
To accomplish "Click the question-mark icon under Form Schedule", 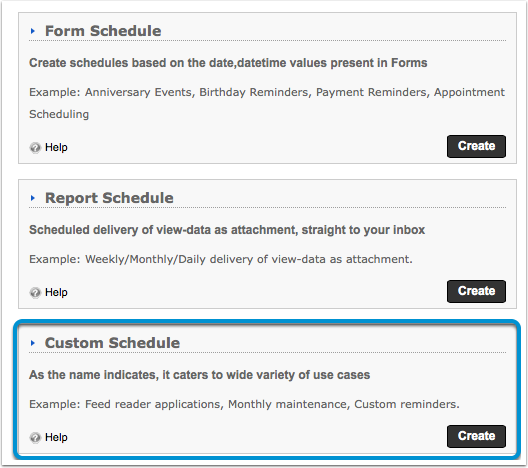I will pos(35,147).
